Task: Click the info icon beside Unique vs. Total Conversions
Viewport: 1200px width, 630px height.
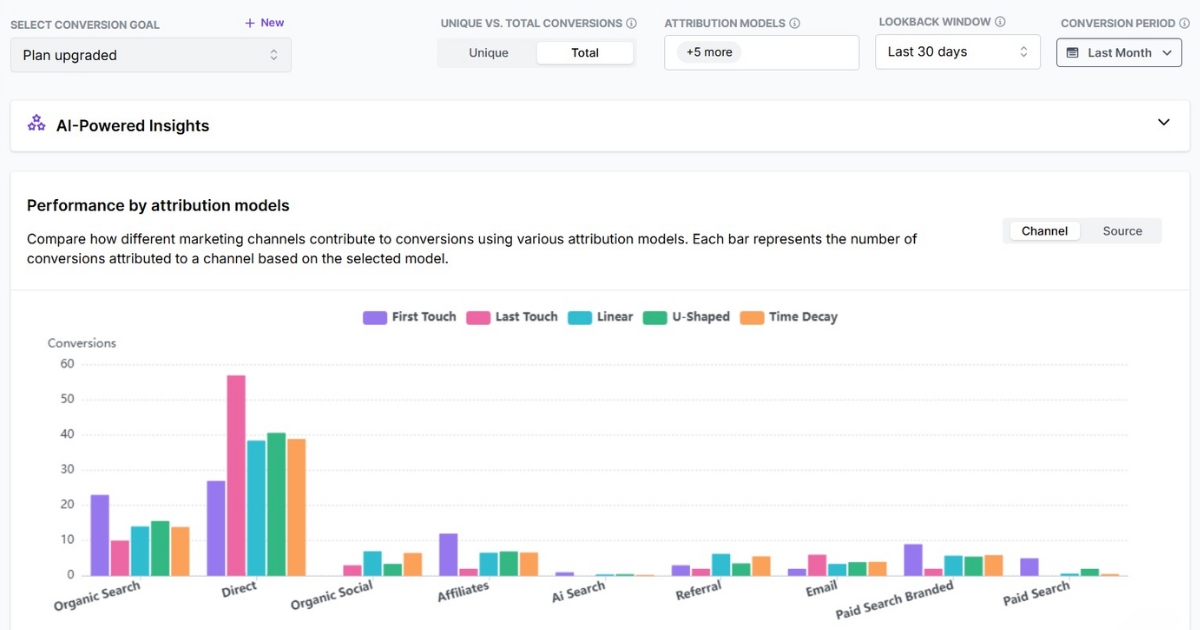Action: pyautogui.click(x=633, y=22)
